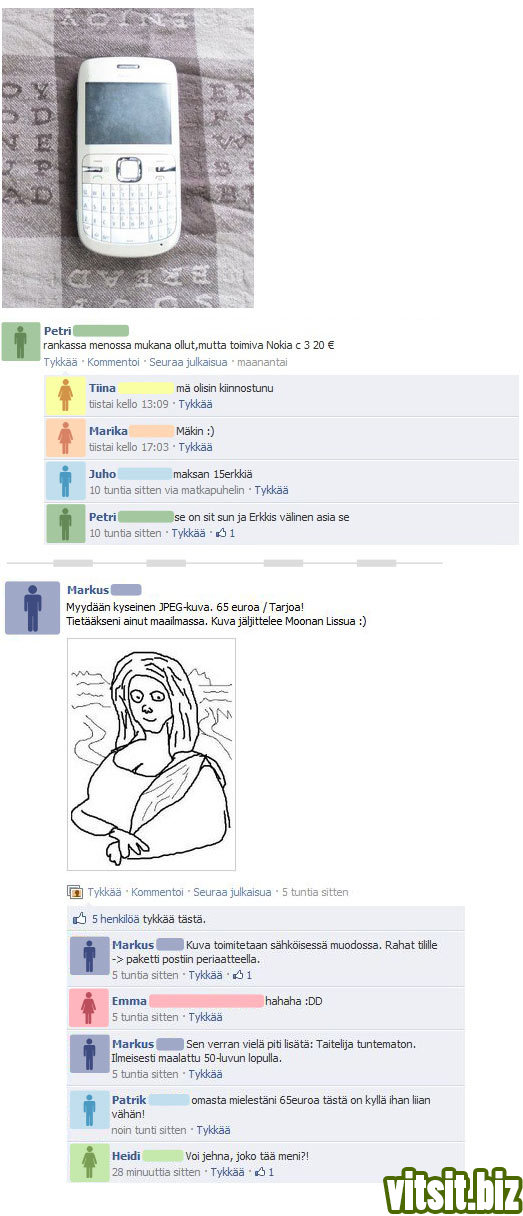Open Tiina's yellow profile avatar
This screenshot has height=1216, width=523.
[x=65, y=396]
